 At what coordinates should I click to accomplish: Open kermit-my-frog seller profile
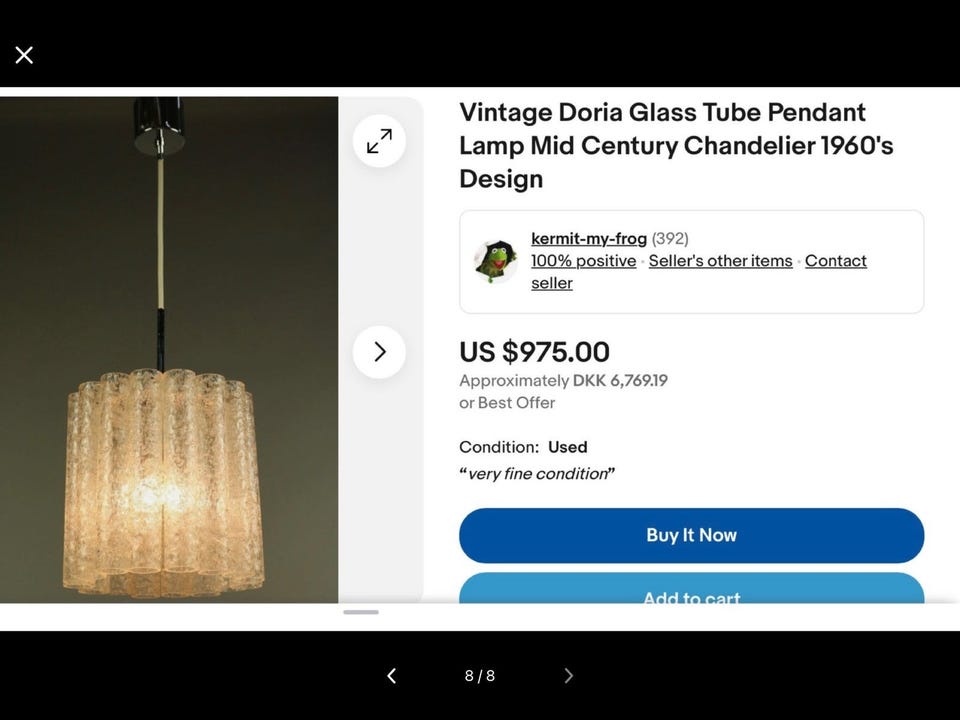[589, 238]
